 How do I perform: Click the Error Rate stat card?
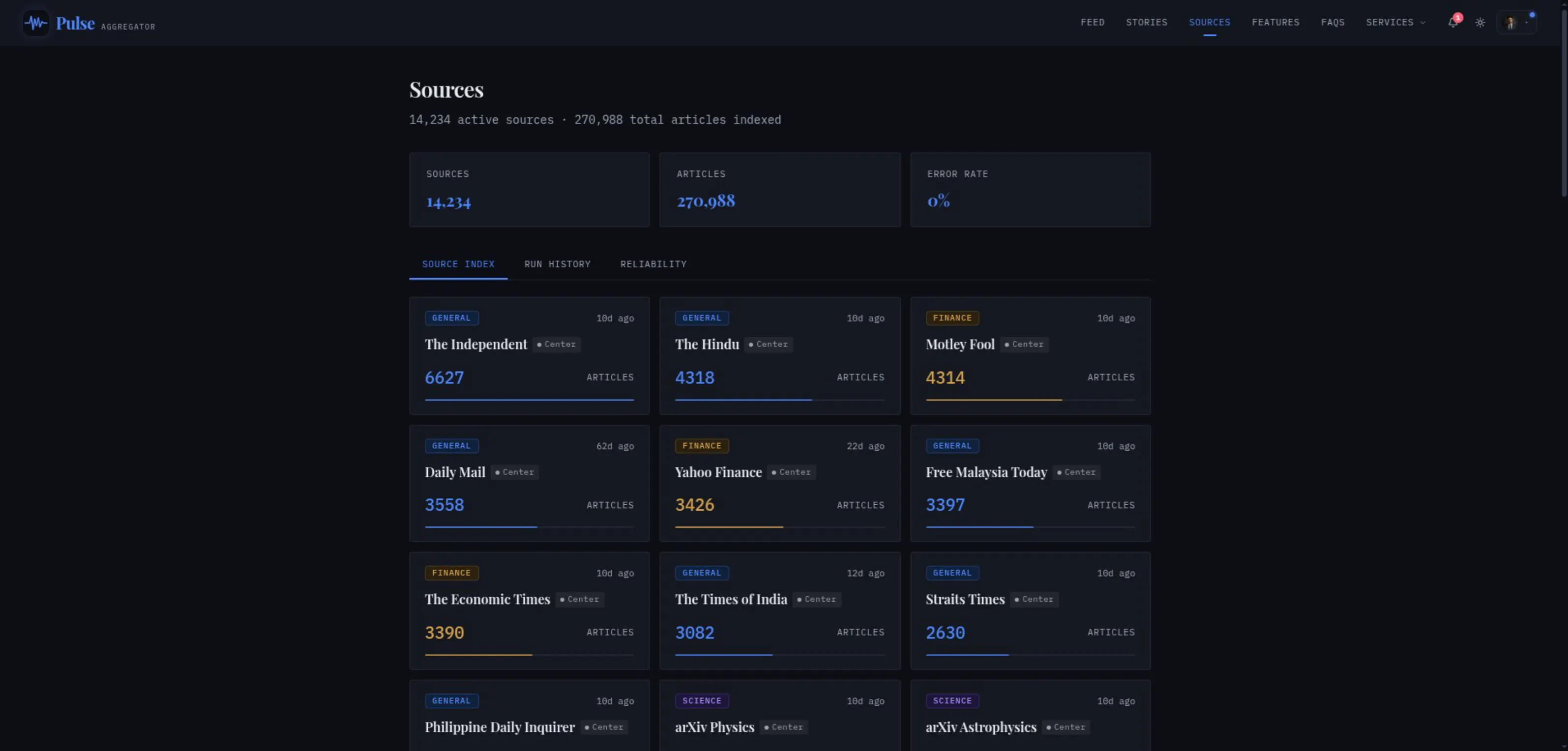click(1030, 190)
